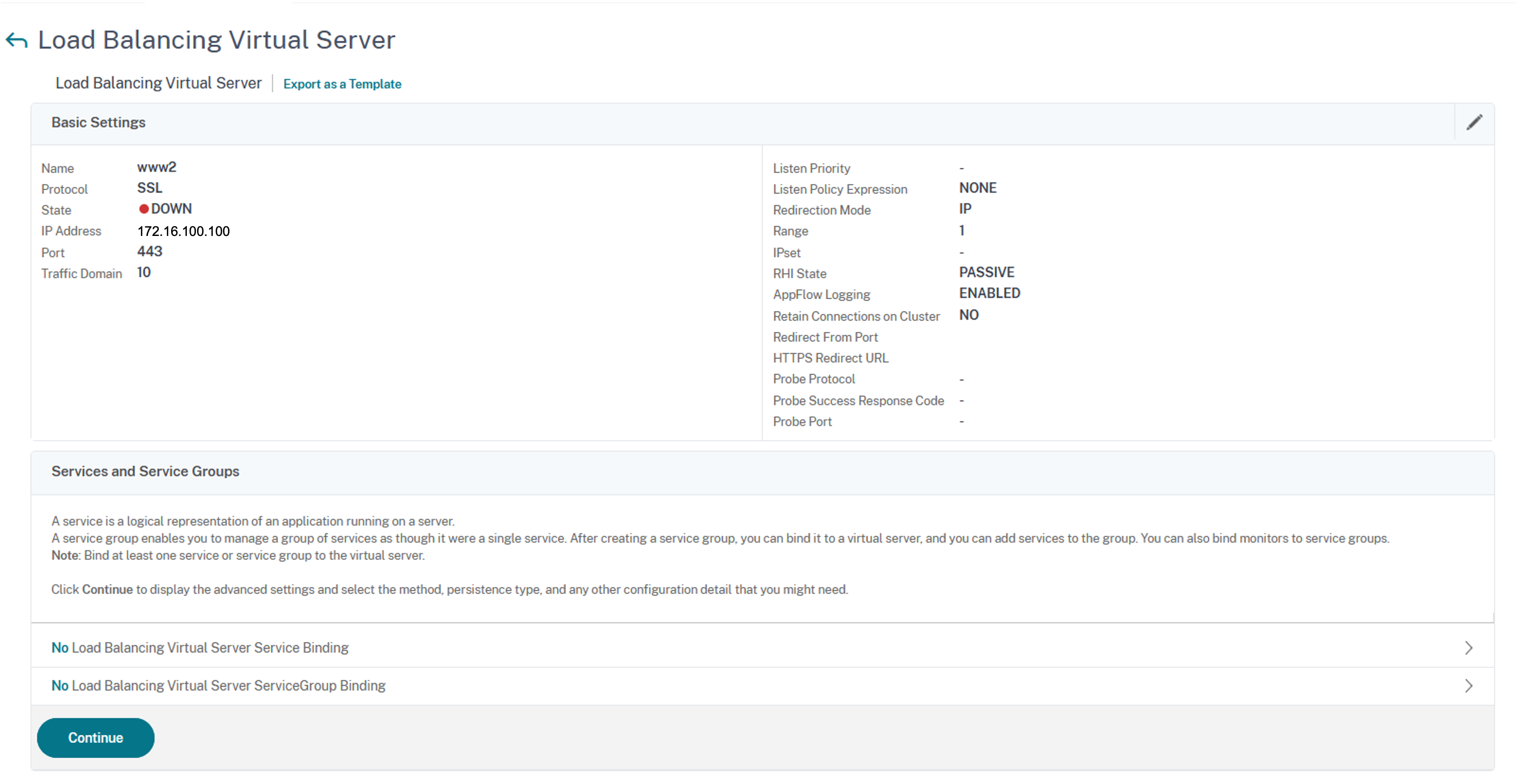This screenshot has height=784, width=1517.
Task: Click the virtual server name www2
Action: [157, 167]
